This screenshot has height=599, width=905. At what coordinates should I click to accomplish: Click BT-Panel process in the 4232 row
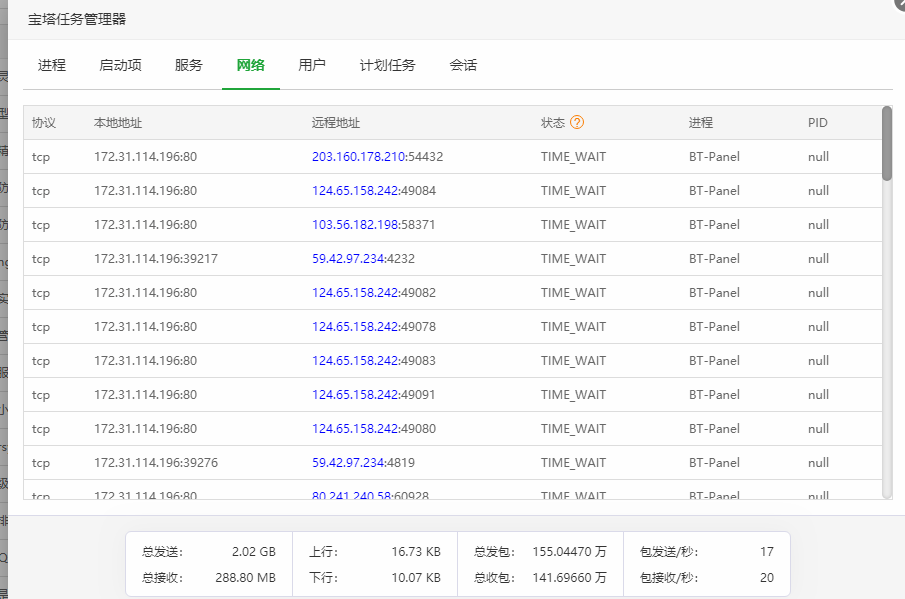(714, 259)
